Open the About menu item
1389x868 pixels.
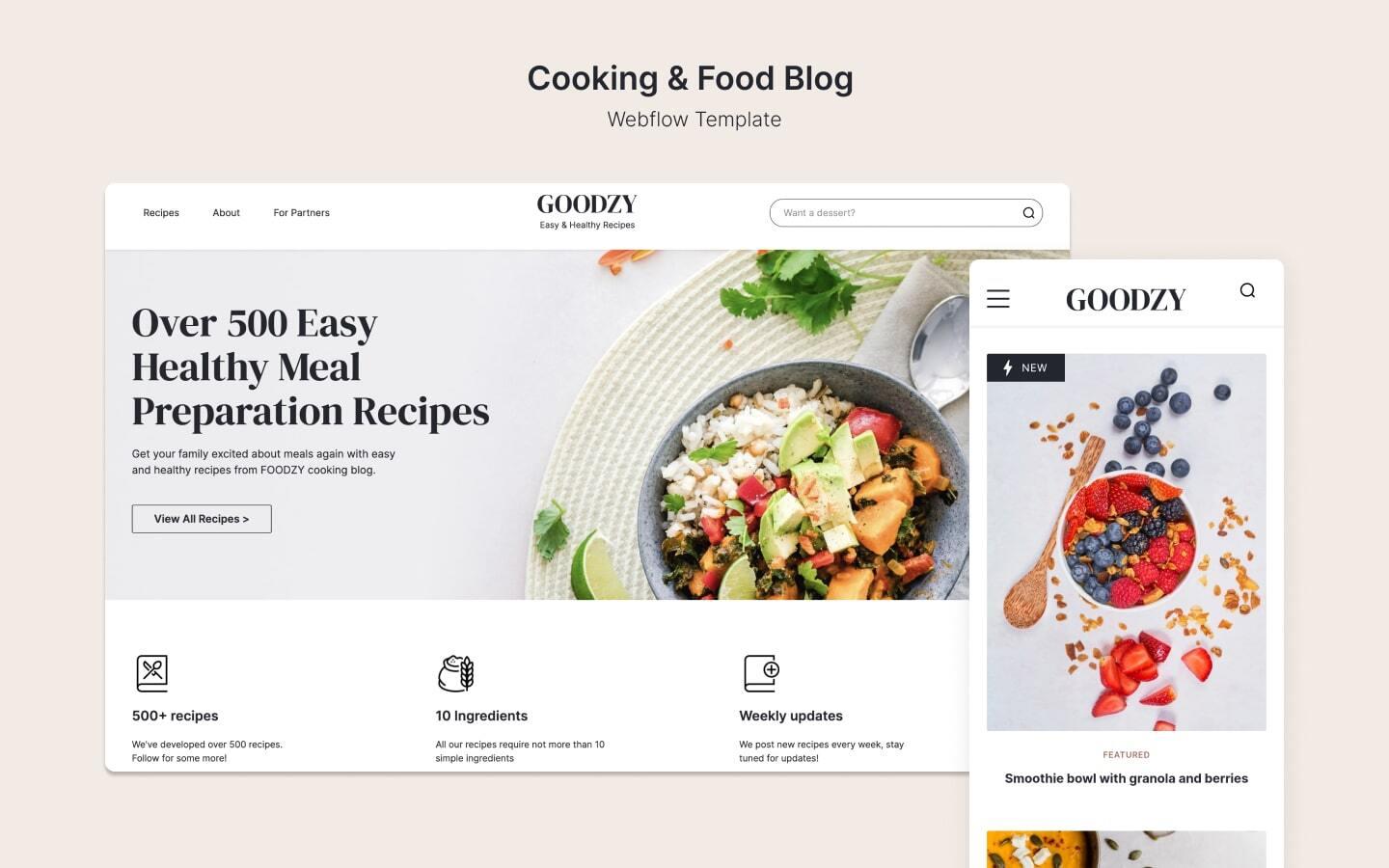click(226, 213)
